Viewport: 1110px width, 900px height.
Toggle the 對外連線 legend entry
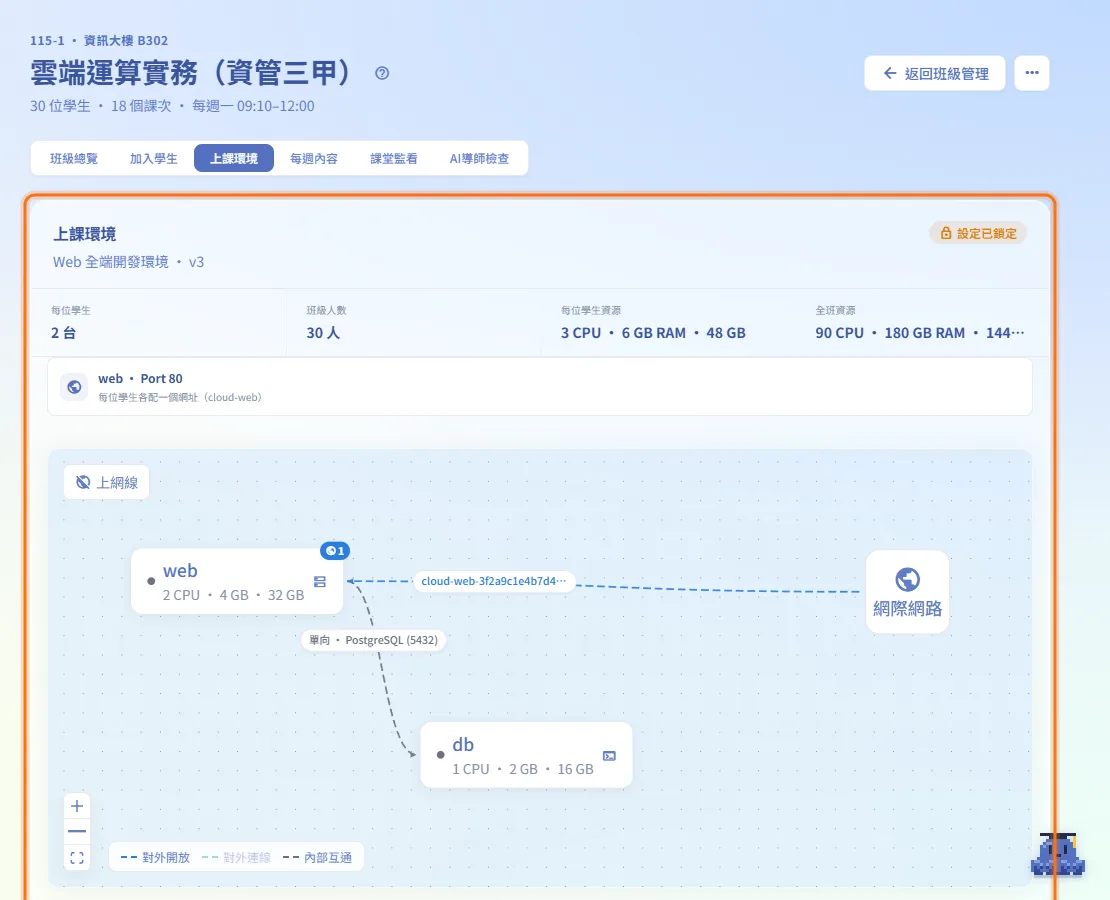(236, 858)
